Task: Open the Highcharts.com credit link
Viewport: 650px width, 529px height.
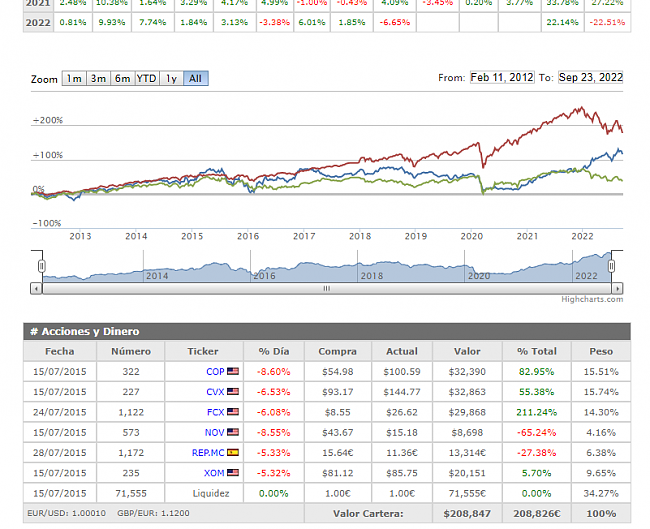Action: [x=592, y=299]
